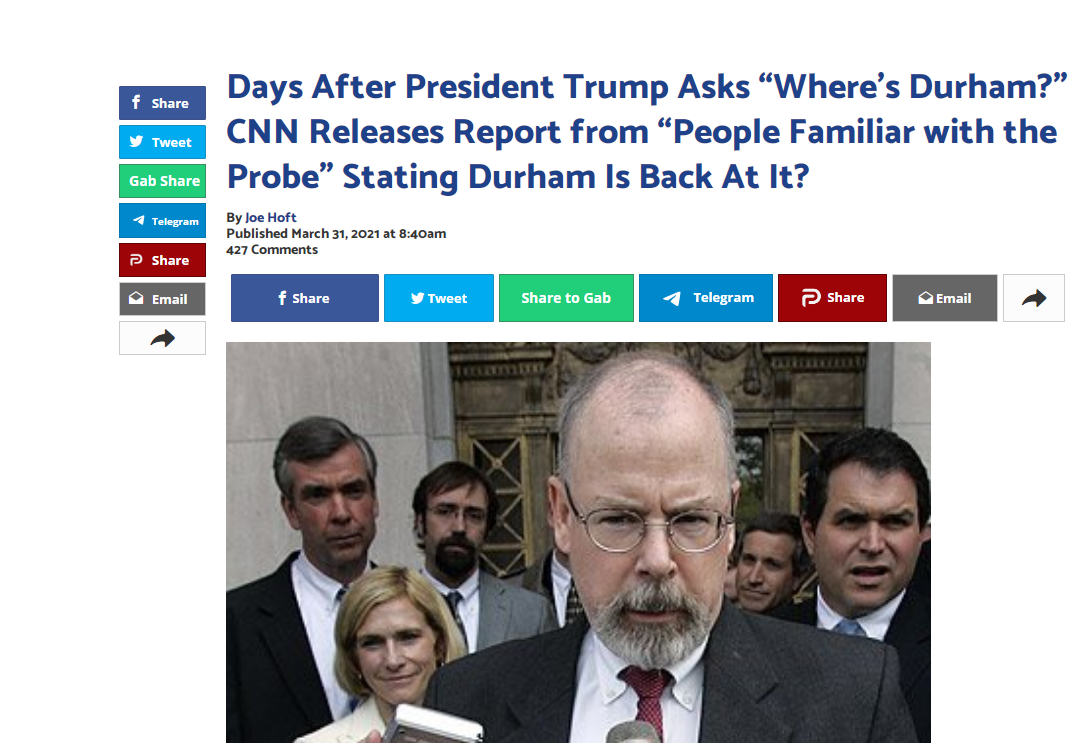The height and width of the screenshot is (743, 1070).
Task: Click the featured article photo
Action: [578, 542]
